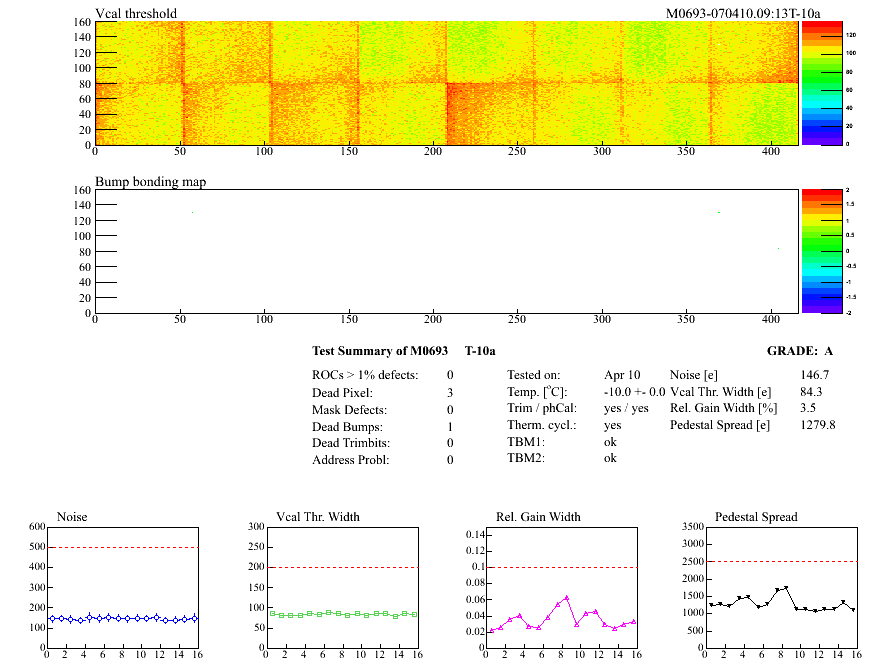
Task: Click the Vcal threshold heat map
Action: click(x=446, y=82)
